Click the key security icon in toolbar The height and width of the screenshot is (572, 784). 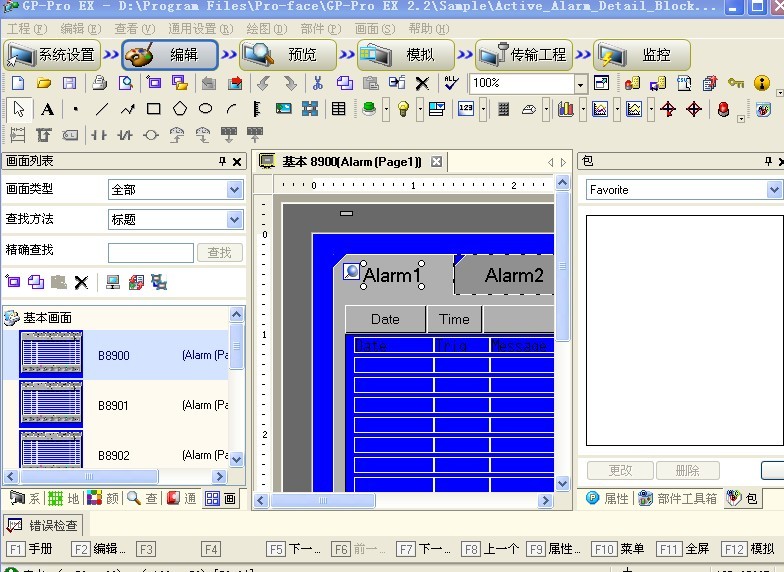click(x=736, y=83)
